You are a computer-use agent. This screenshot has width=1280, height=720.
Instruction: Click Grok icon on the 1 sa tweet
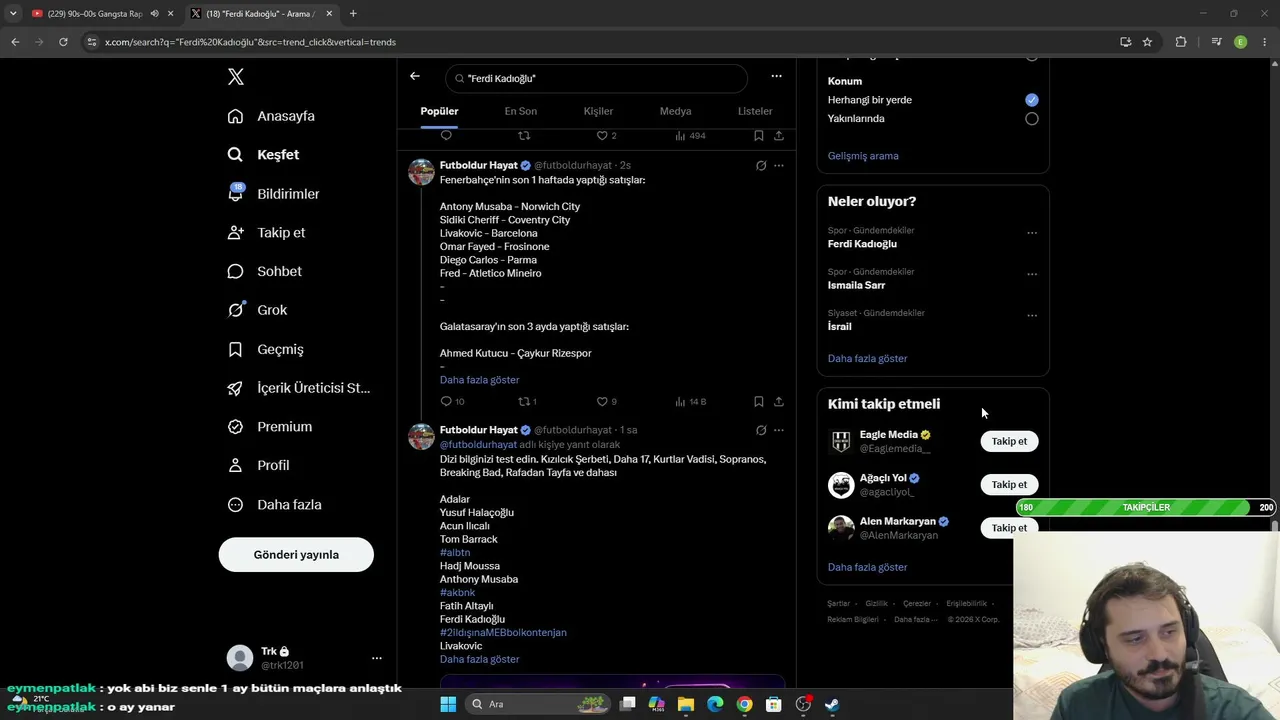click(x=761, y=430)
